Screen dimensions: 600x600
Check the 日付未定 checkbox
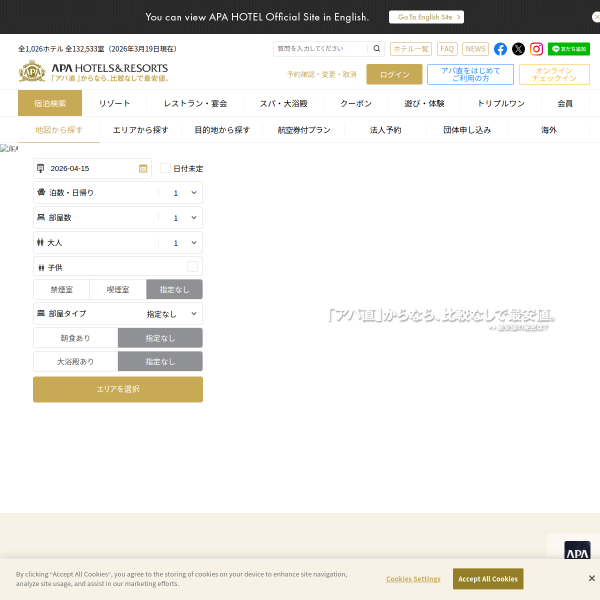[165, 168]
